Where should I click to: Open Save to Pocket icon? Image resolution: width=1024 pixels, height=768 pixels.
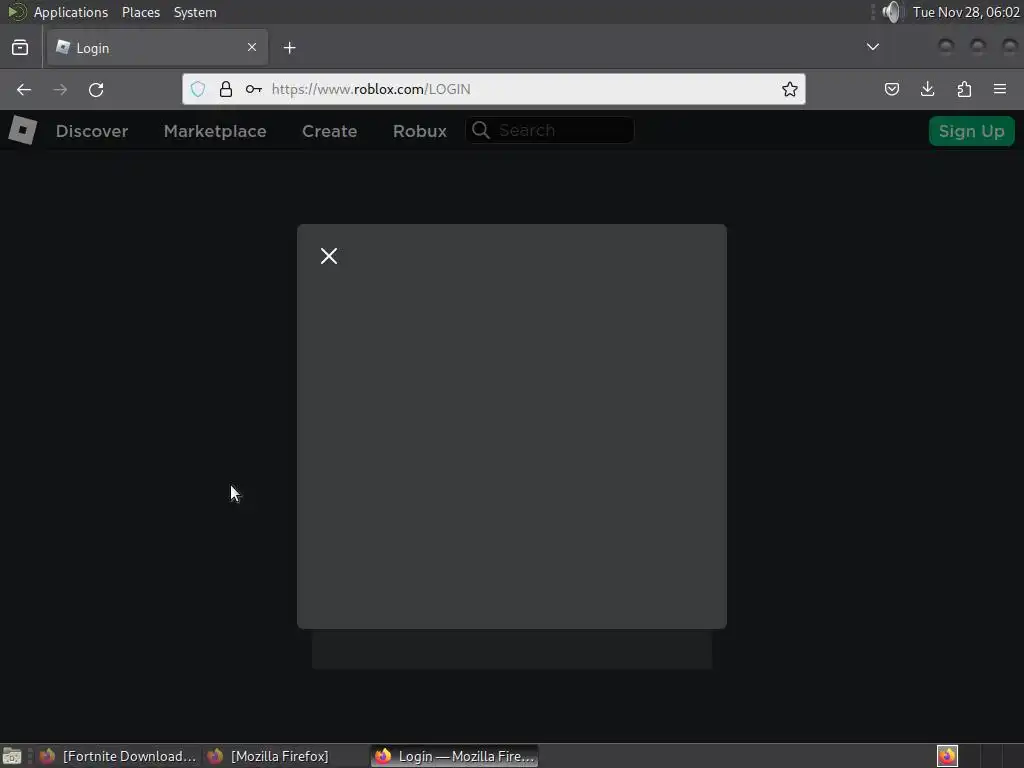pos(891,89)
